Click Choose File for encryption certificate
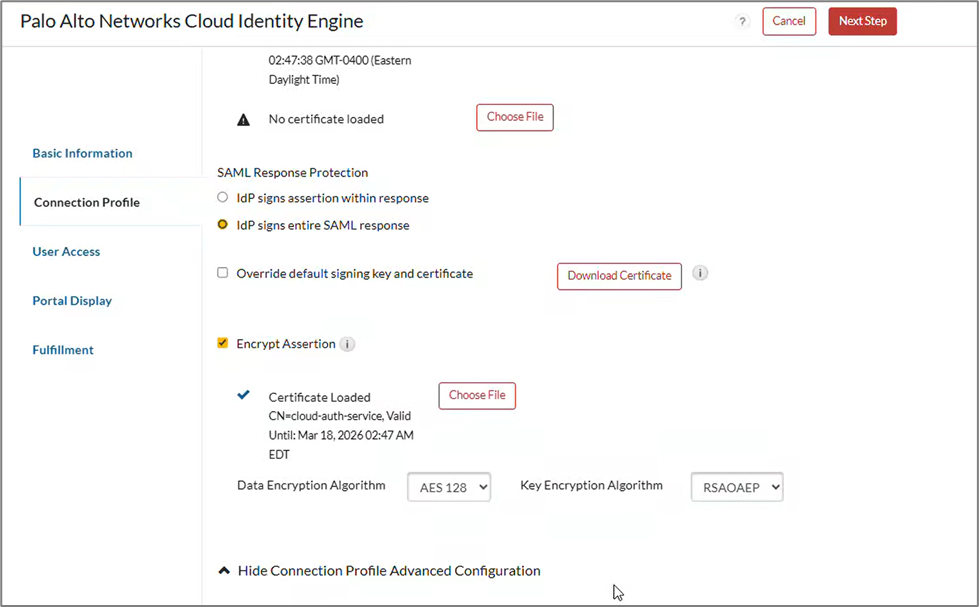The height and width of the screenshot is (607, 979). coord(477,395)
